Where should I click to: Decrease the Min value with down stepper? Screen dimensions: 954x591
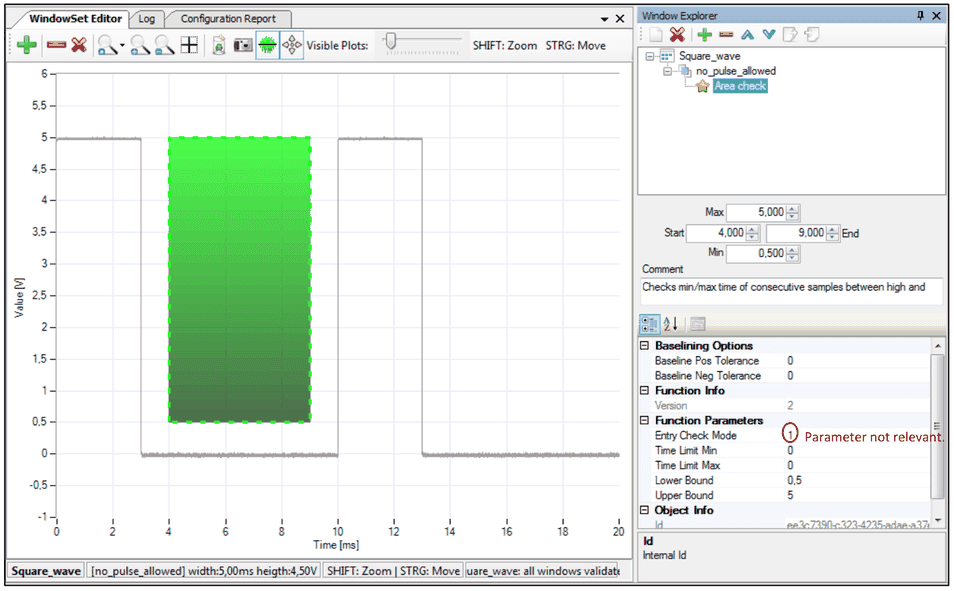tap(792, 257)
